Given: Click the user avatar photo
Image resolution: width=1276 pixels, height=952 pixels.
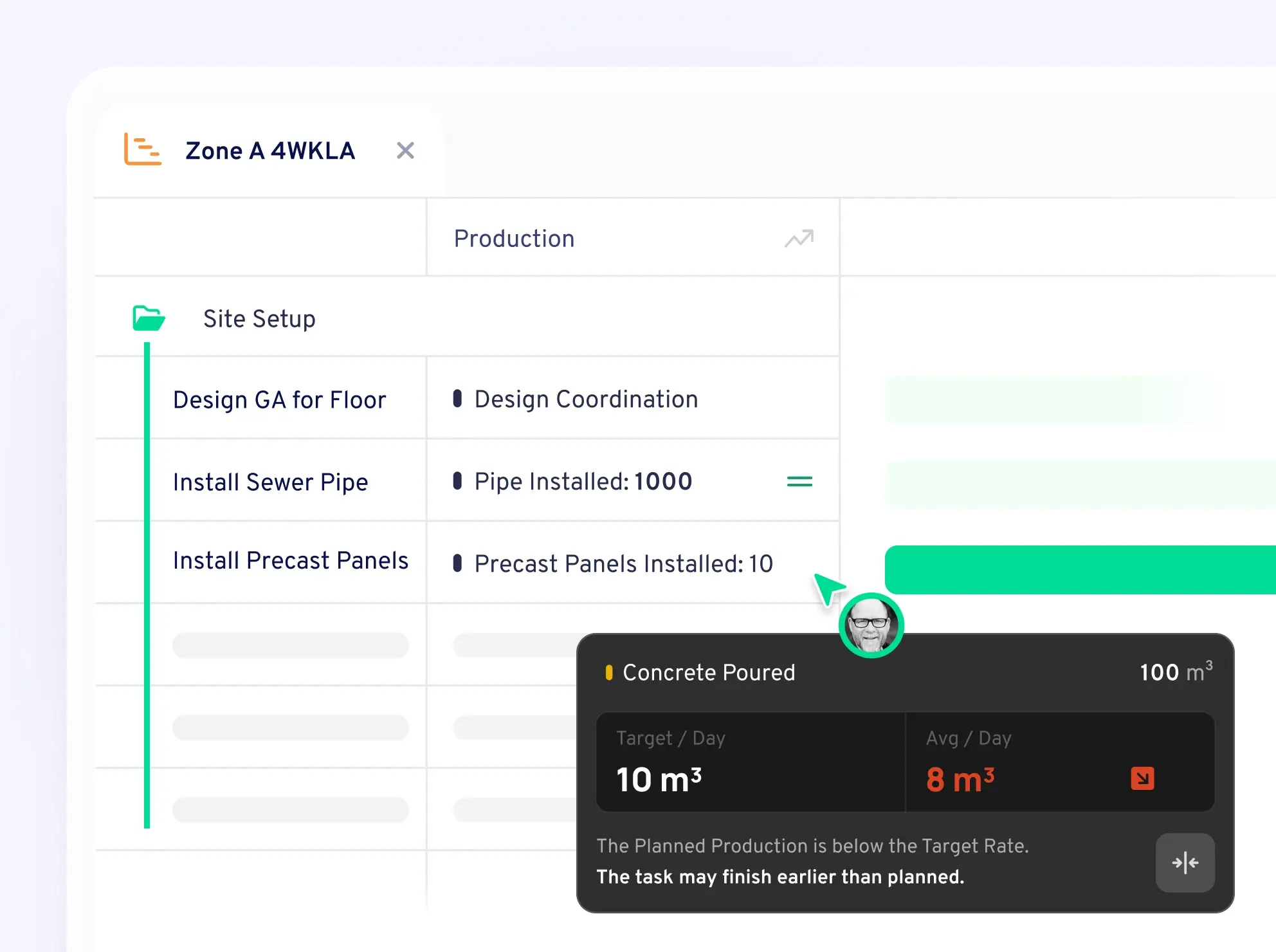Looking at the screenshot, I should click(x=871, y=625).
